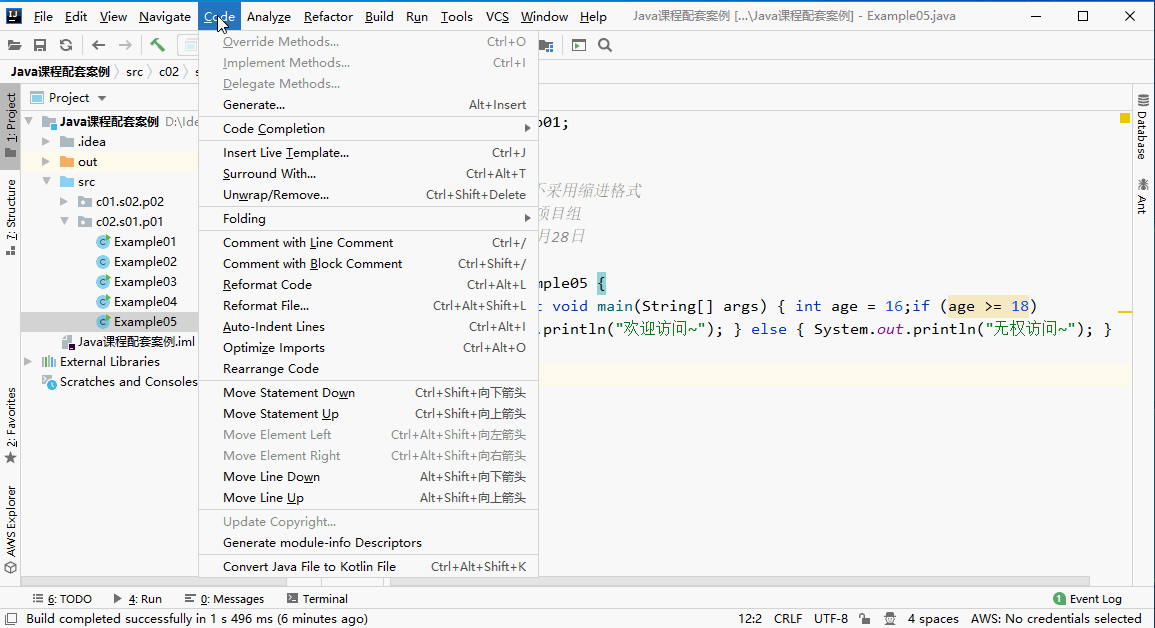The width and height of the screenshot is (1155, 628).
Task: Open the Structure side panel
Action: (10, 217)
